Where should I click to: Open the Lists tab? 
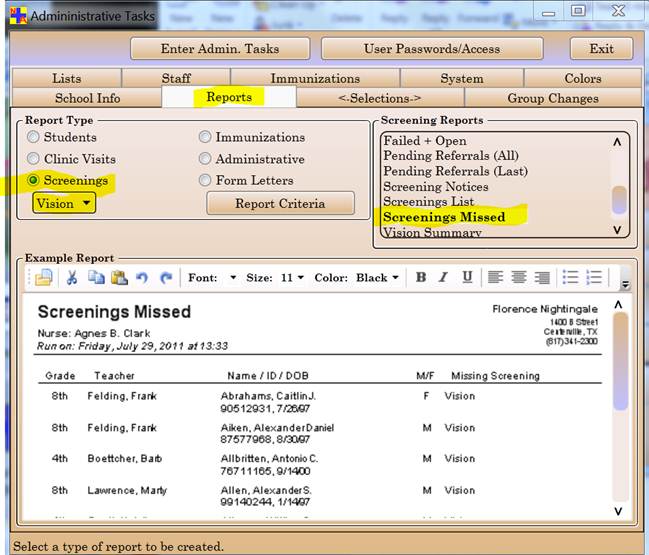pyautogui.click(x=67, y=78)
